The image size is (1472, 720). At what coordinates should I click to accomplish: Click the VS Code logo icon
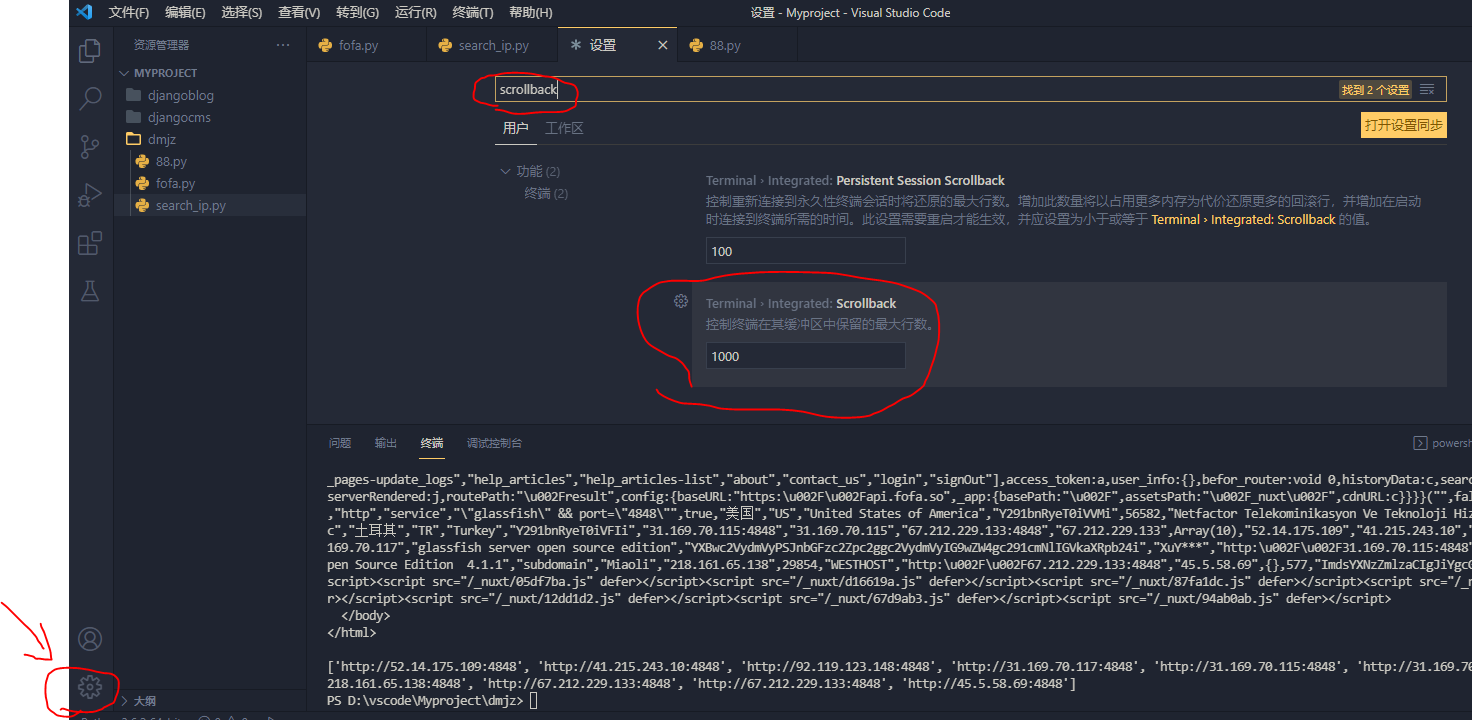(x=84, y=12)
